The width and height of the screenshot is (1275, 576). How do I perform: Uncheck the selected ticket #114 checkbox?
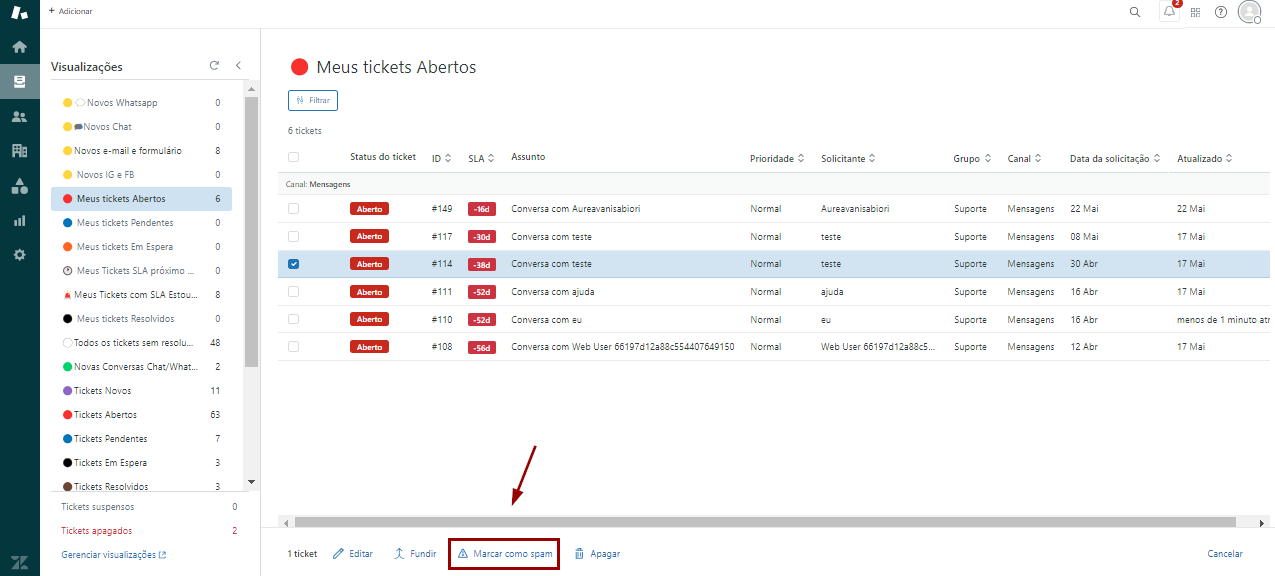tap(293, 264)
